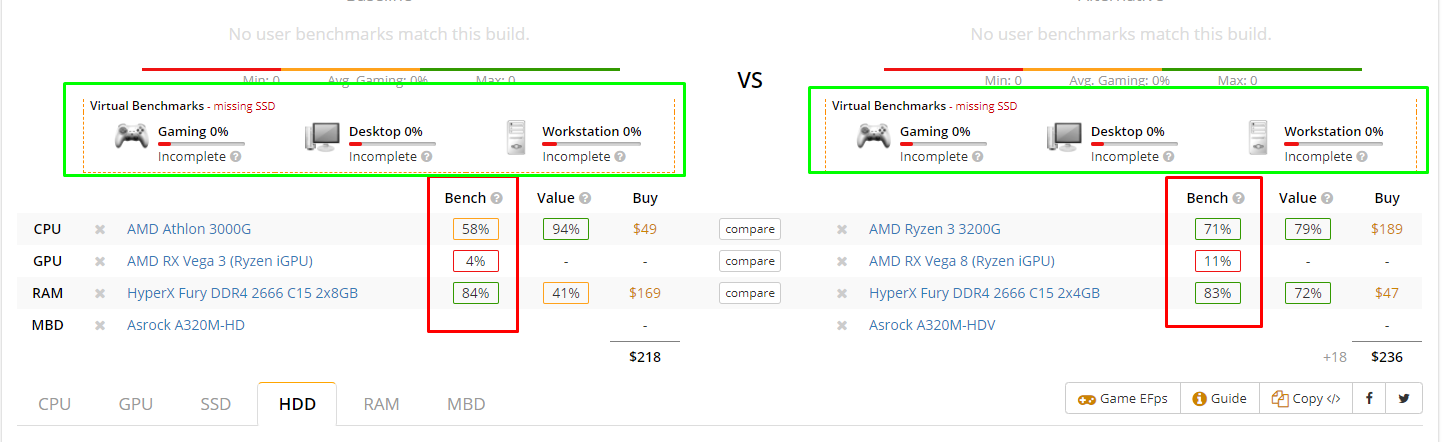
Task: Click help icon beside left Desktop Incomplete
Action: [x=427, y=157]
